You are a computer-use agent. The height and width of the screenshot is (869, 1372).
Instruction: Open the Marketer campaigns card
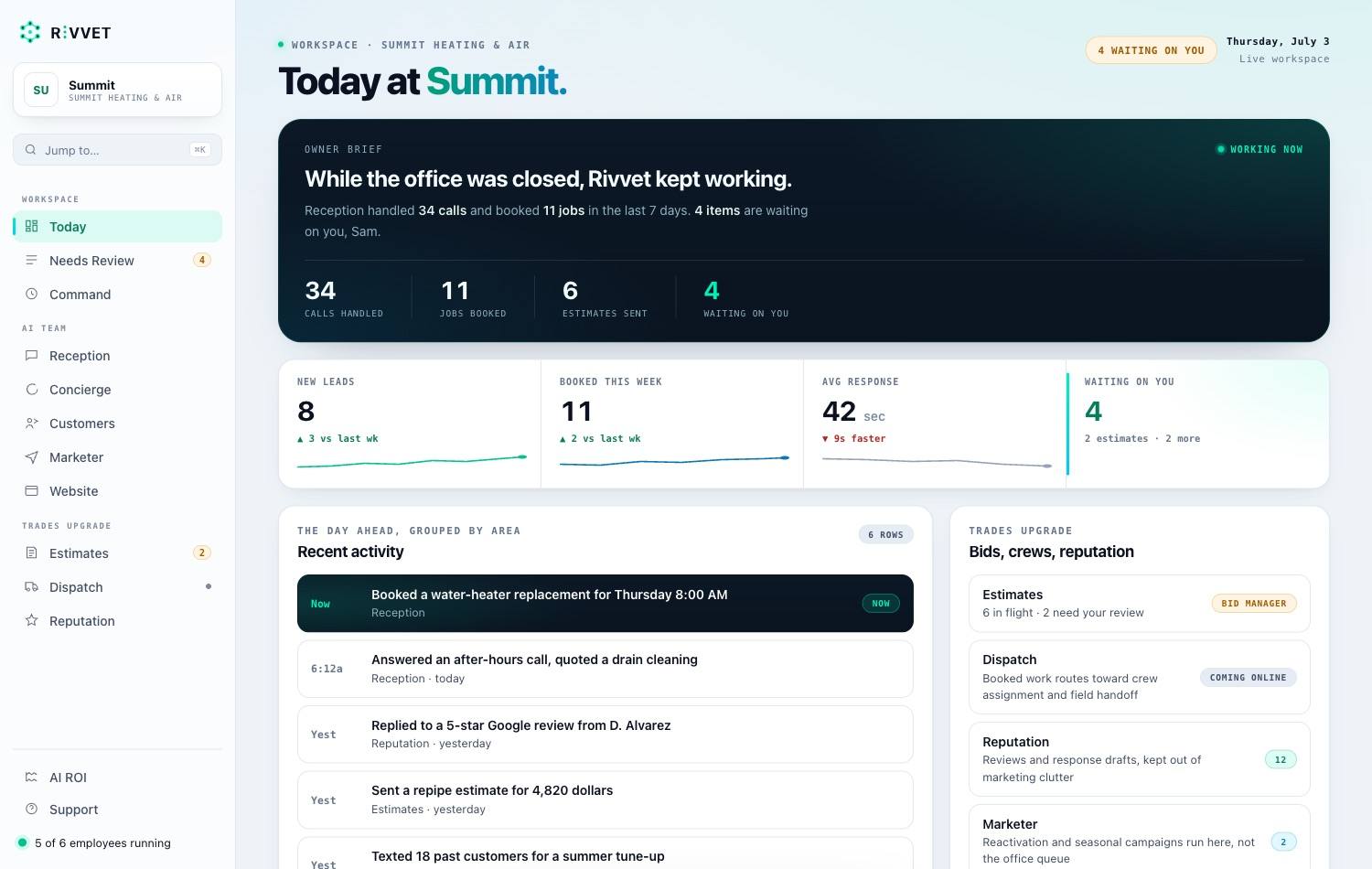pos(1140,837)
